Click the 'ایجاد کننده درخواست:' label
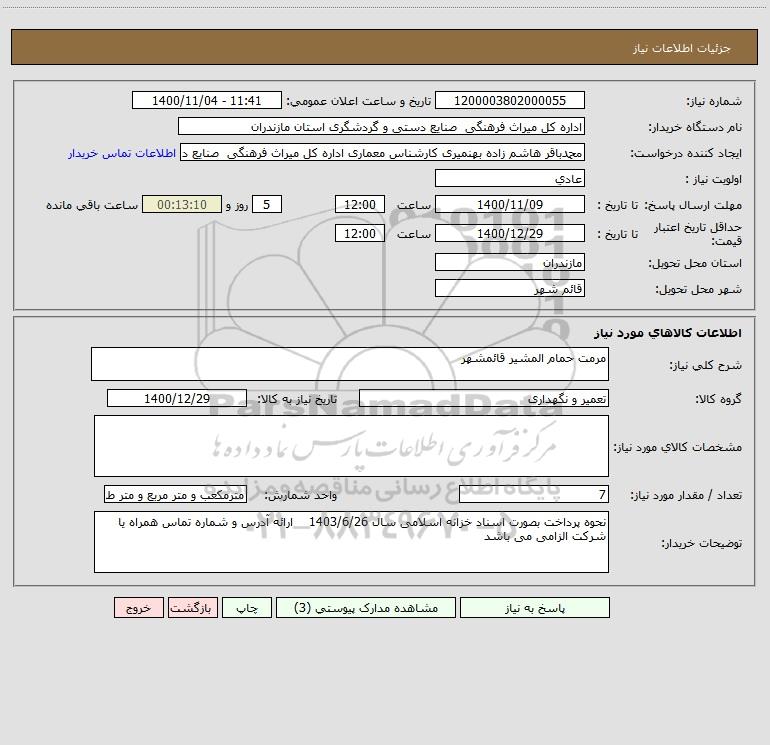Viewport: 770px width, 745px height. 686,153
